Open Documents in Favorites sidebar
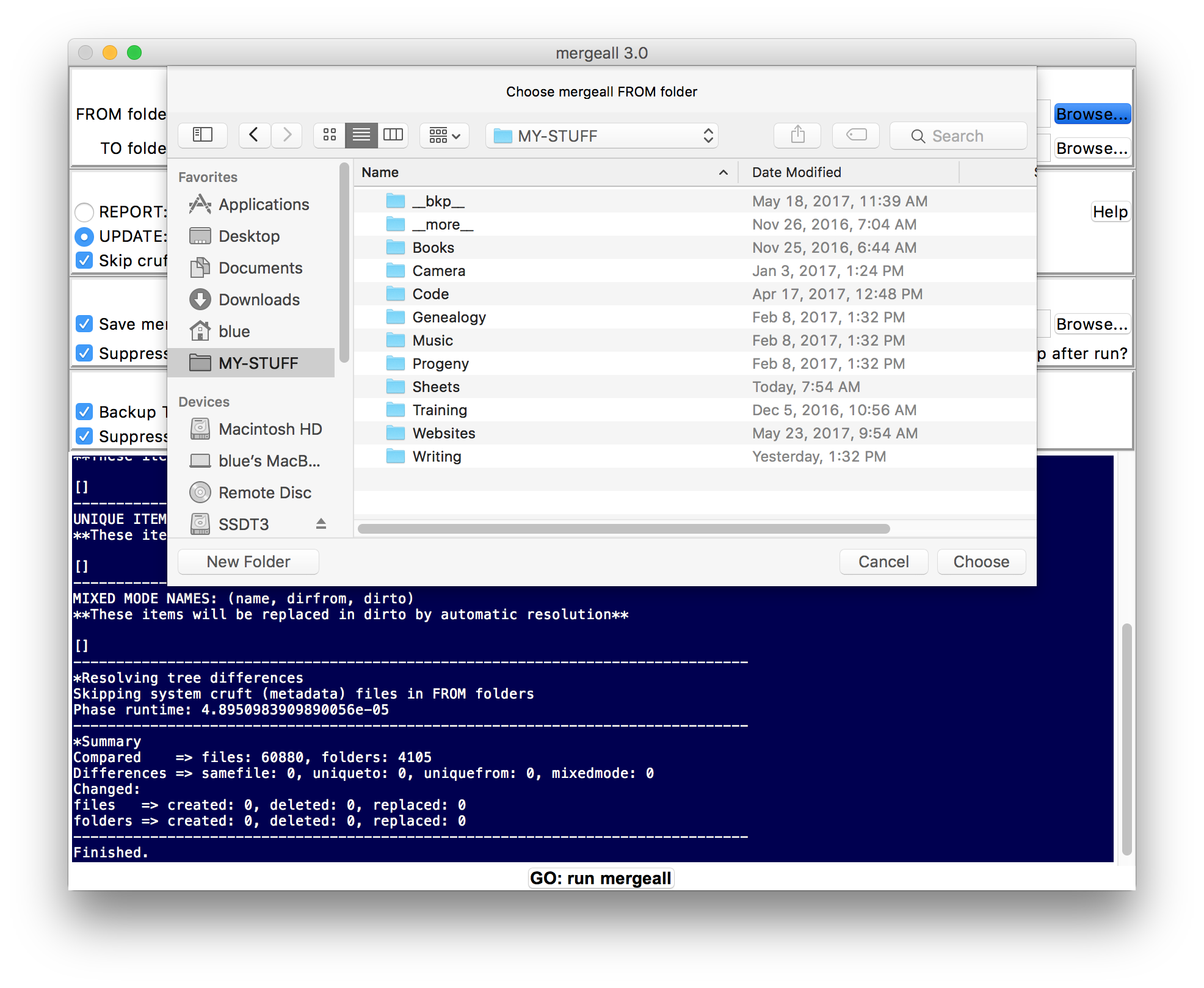Viewport: 1204px width, 988px height. (252, 268)
